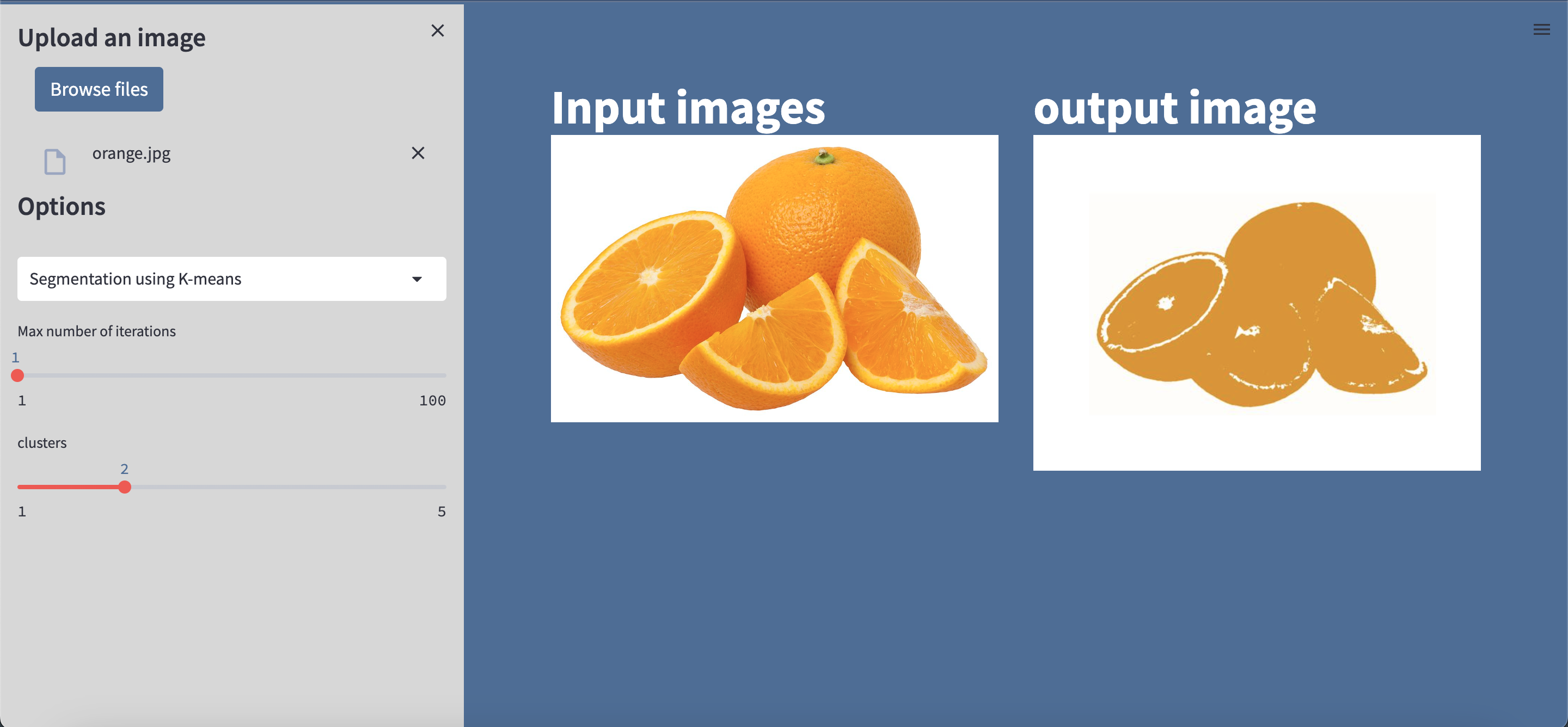This screenshot has width=1568, height=727.
Task: Open the hamburger menu at top right
Action: pos(1541,29)
